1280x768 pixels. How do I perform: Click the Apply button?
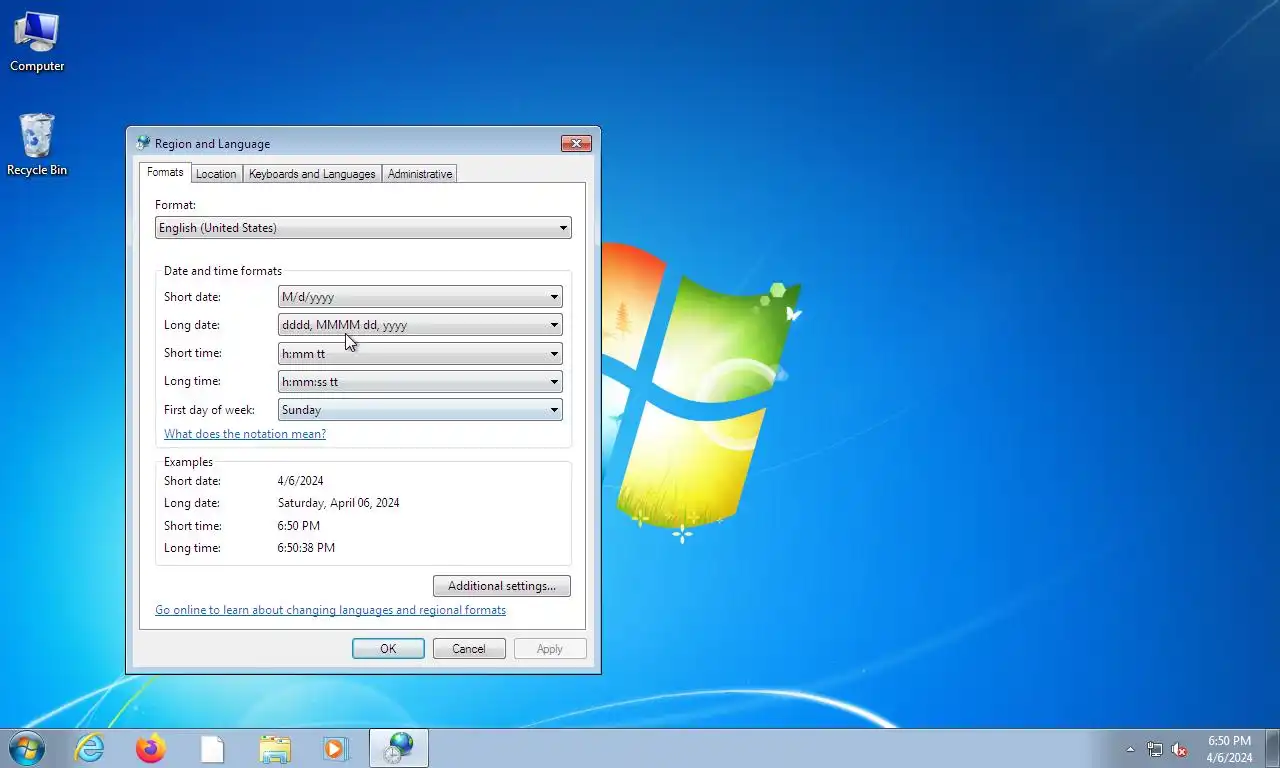coord(550,649)
